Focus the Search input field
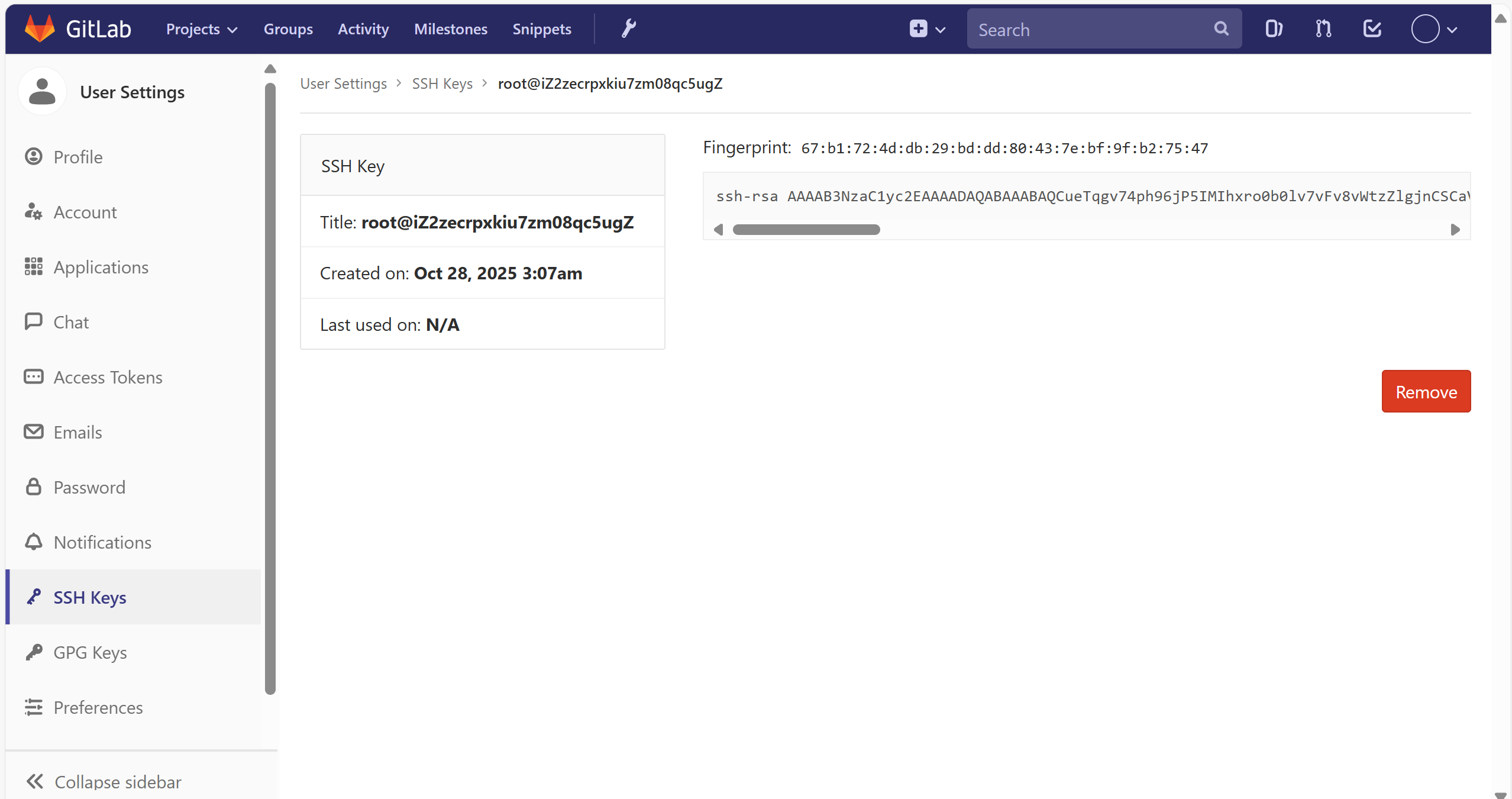 [x=1088, y=30]
